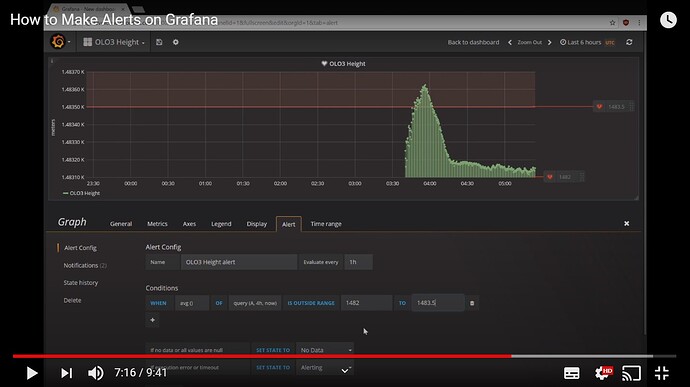690x387 pixels.
Task: Click the browser bookmark star icon
Action: tap(612, 22)
